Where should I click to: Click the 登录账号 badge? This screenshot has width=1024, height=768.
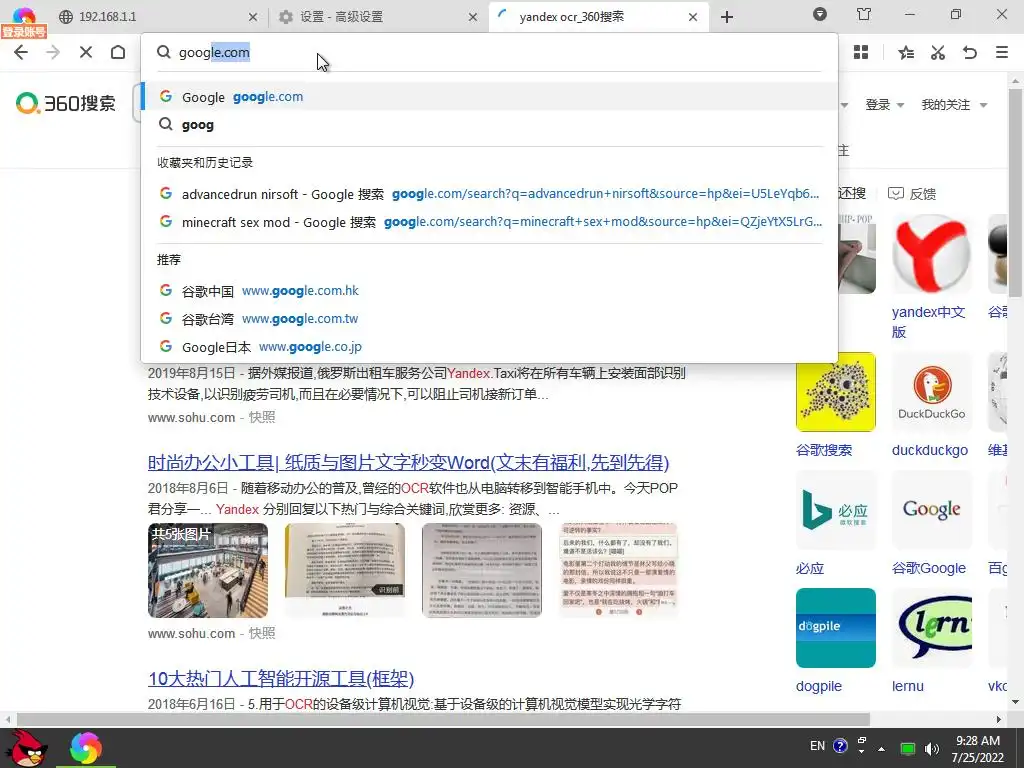tap(24, 31)
